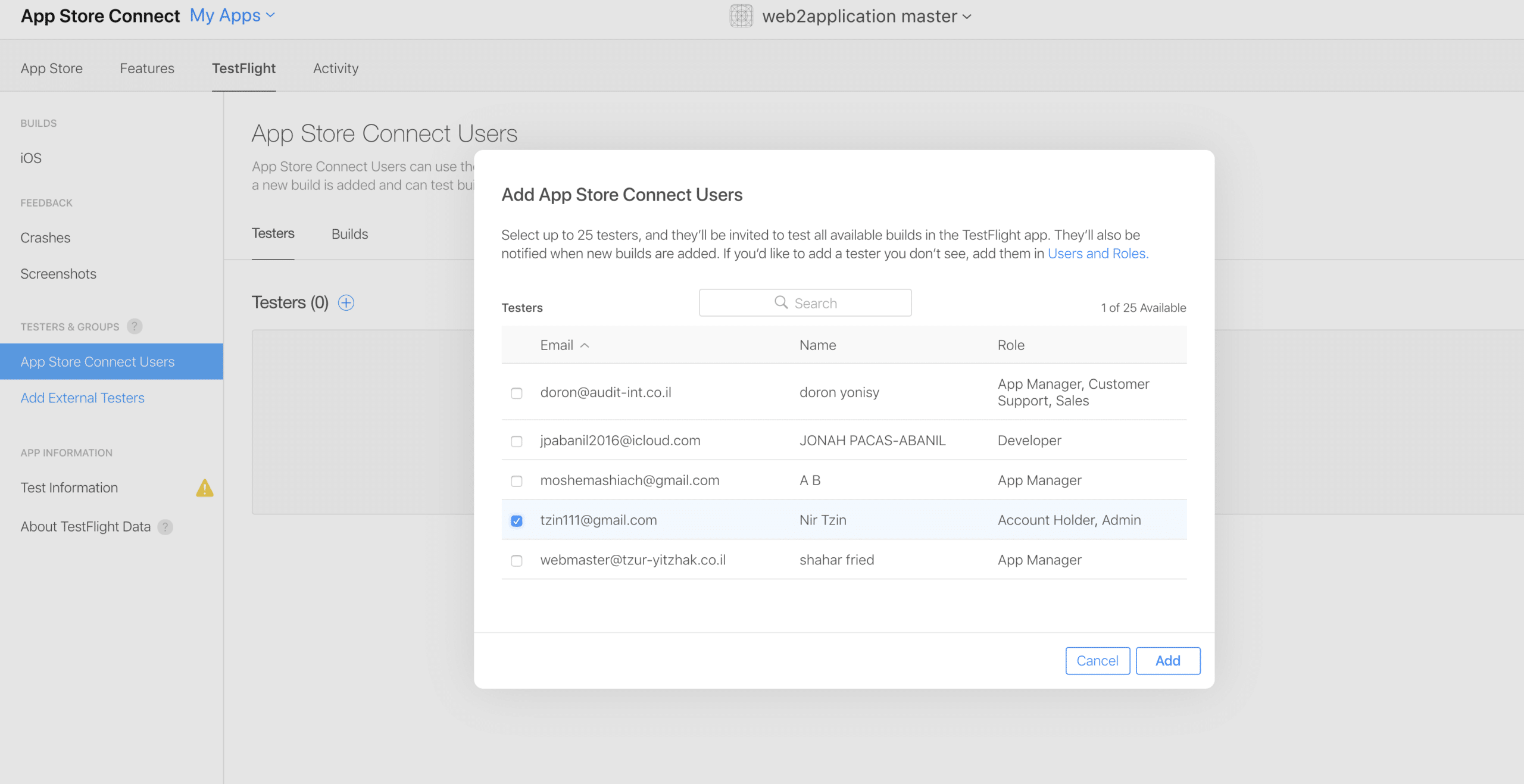The height and width of the screenshot is (784, 1524).
Task: Expand the web2application master app menu
Action: pyautogui.click(x=866, y=16)
